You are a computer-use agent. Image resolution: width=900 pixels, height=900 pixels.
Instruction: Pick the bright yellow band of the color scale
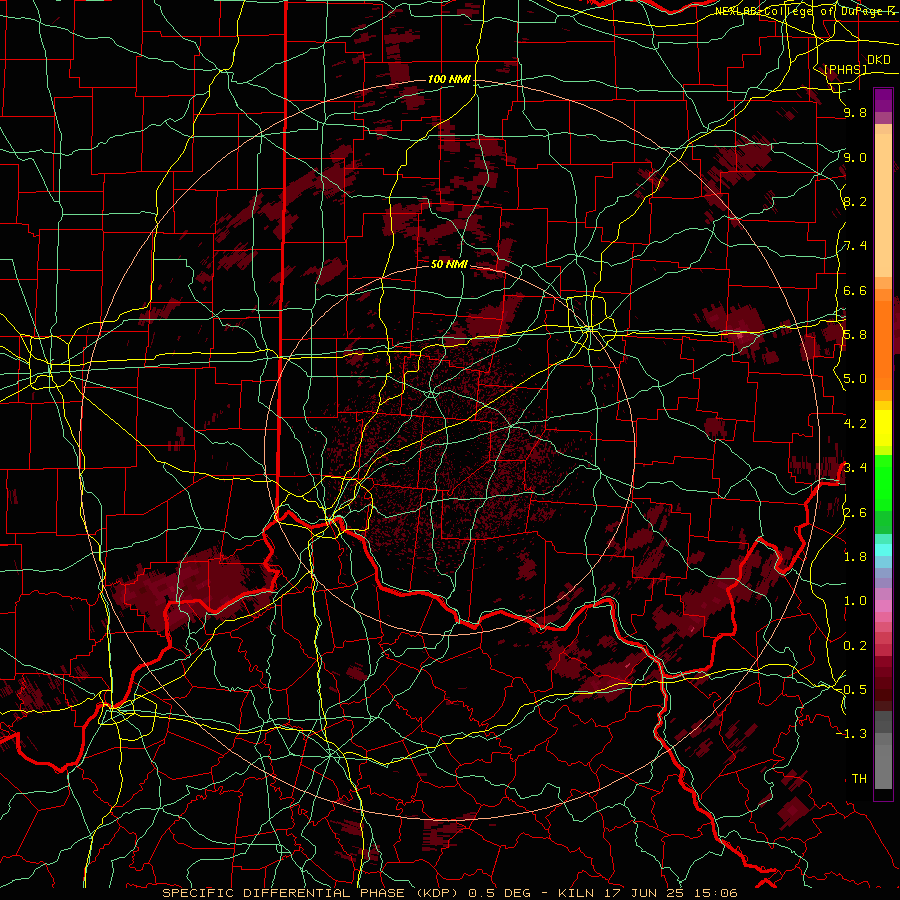click(x=883, y=428)
